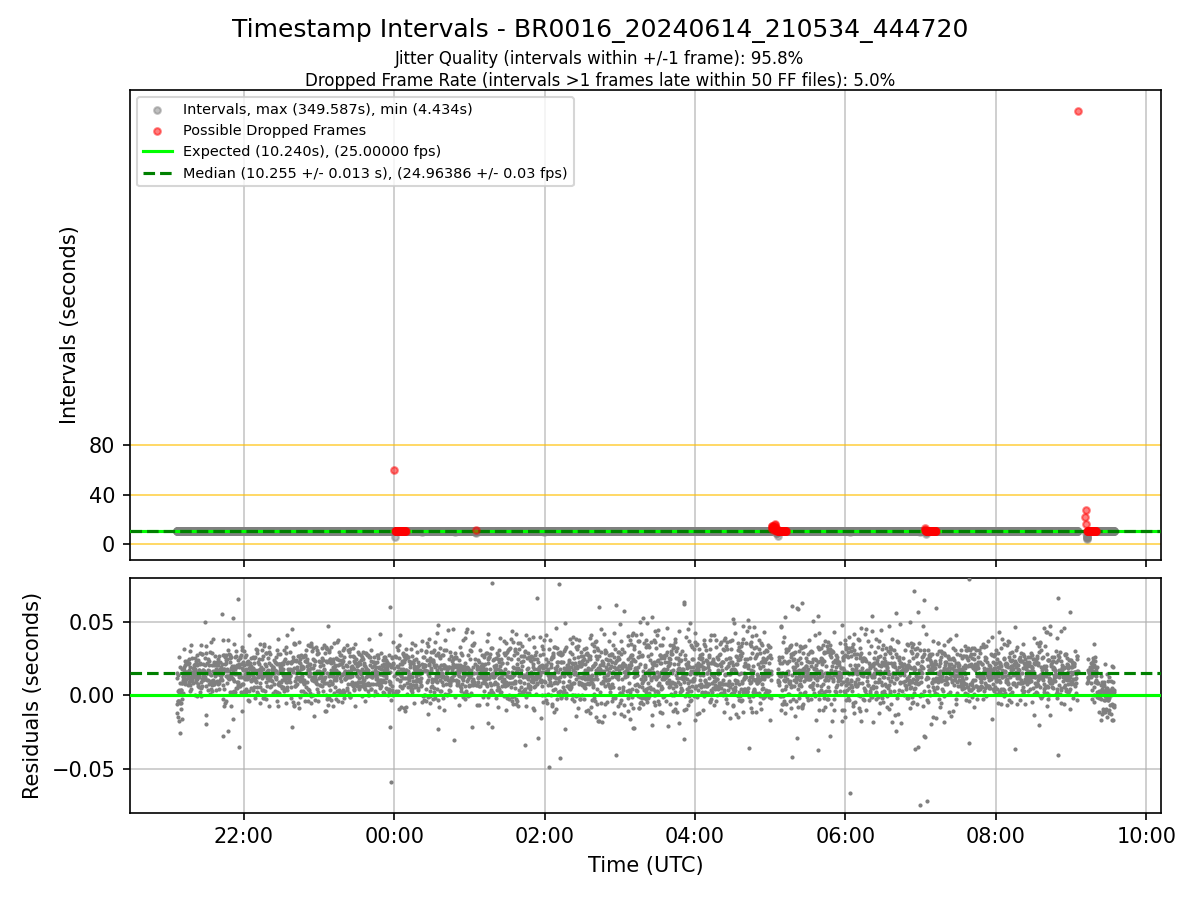Click the red dropped-frame point at 00:00
Image resolution: width=1200 pixels, height=900 pixels.
394,470
